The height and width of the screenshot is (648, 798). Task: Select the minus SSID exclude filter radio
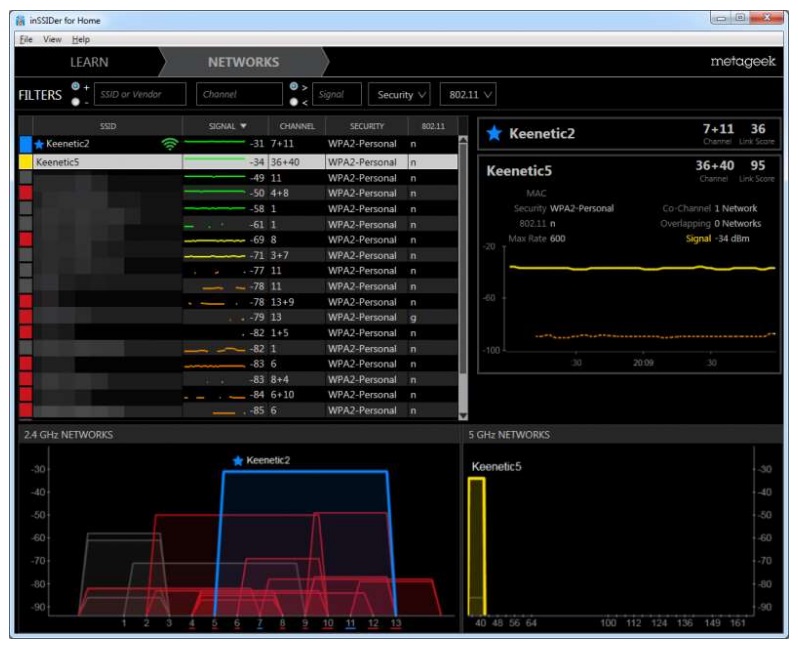(75, 102)
